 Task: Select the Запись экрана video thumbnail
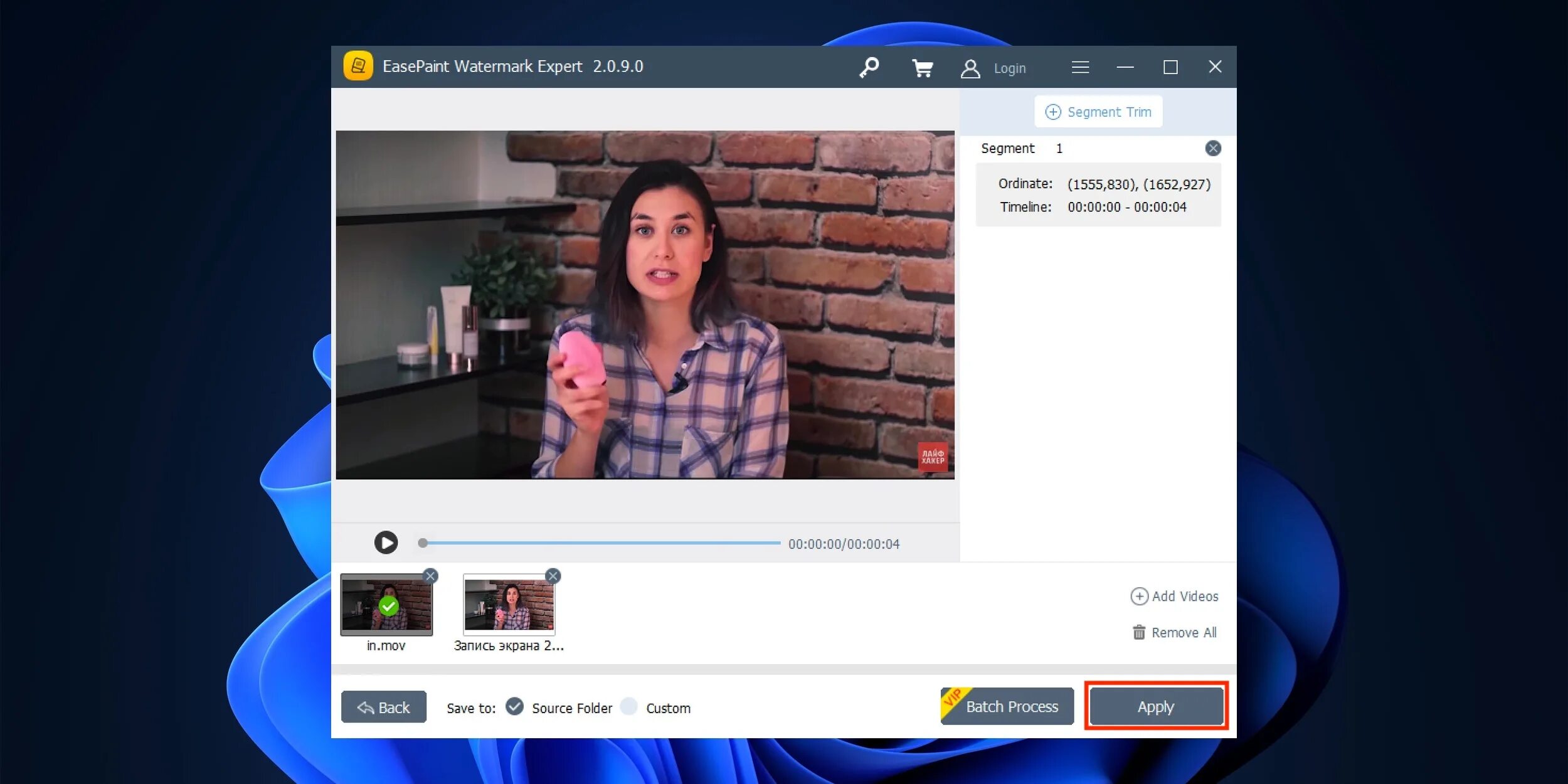[509, 605]
